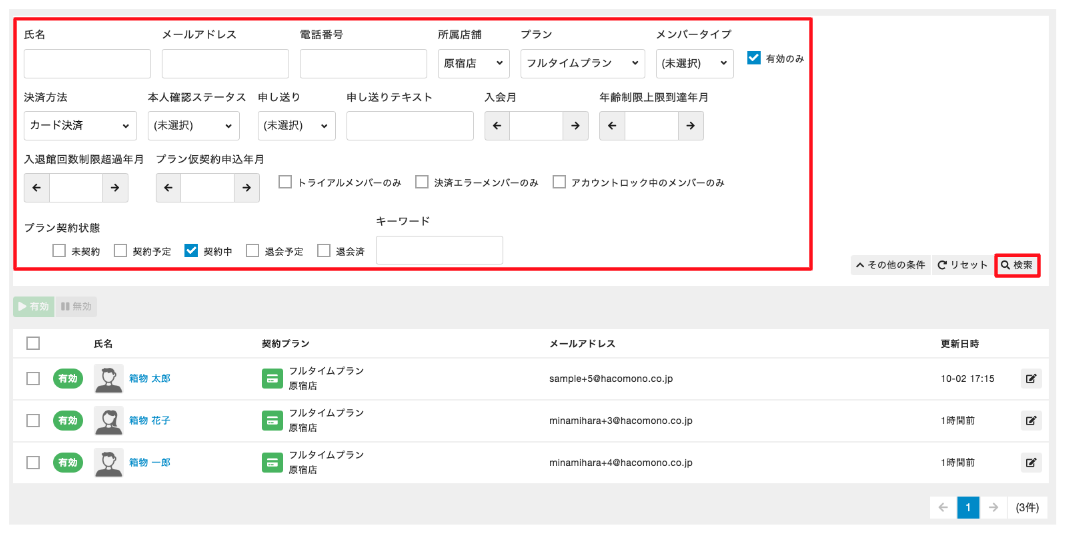
Task: Click 入会月 next month arrow
Action: coord(575,126)
